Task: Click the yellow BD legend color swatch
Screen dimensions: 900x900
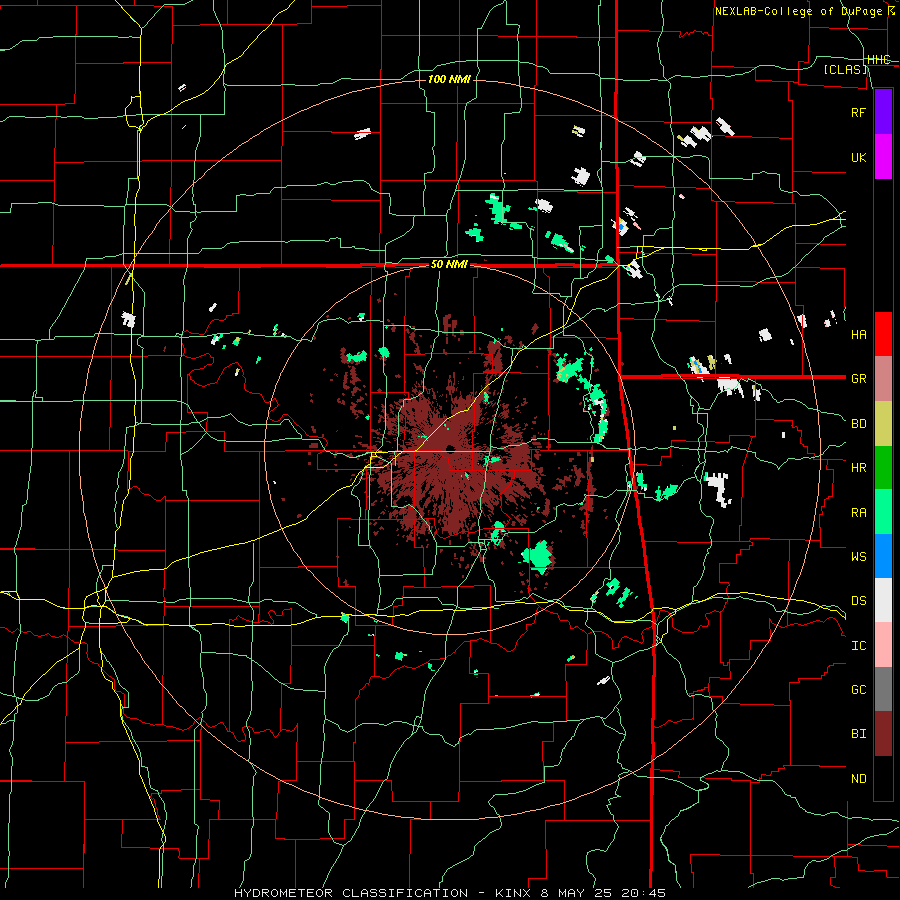Action: click(883, 424)
